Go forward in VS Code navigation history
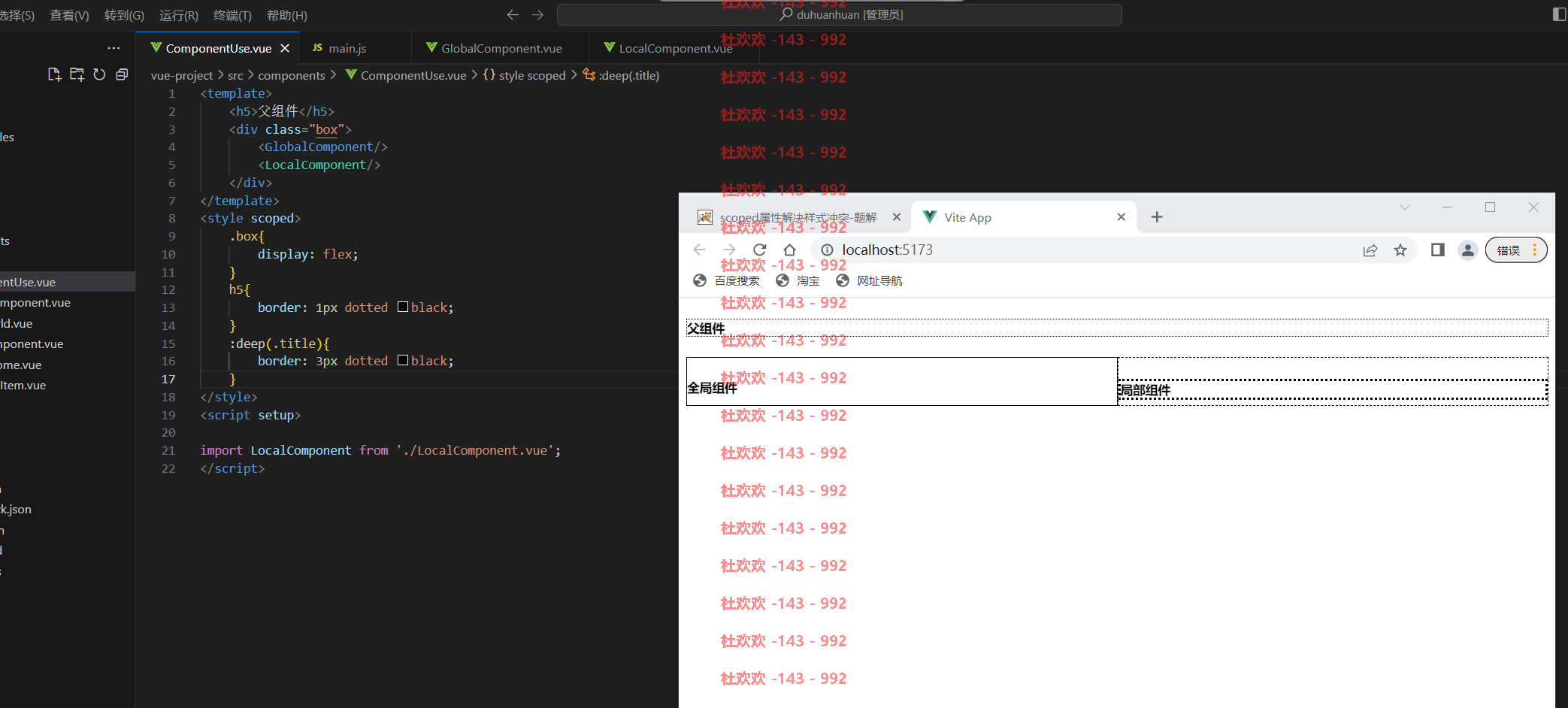The height and width of the screenshot is (708, 1568). (x=537, y=14)
